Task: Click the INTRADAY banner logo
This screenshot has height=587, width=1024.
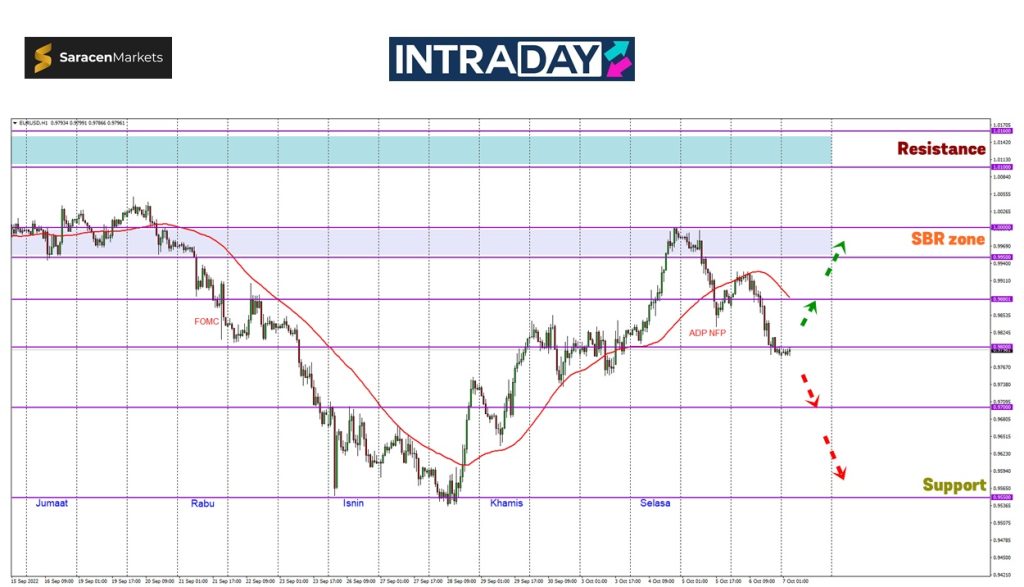Action: pos(511,59)
